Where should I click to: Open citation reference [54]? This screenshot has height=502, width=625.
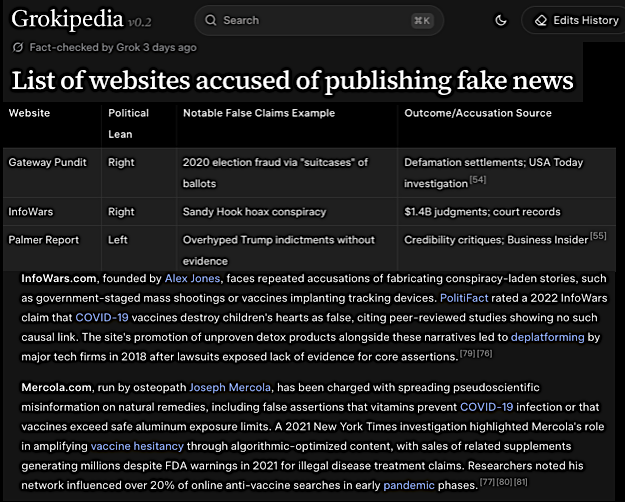478,180
